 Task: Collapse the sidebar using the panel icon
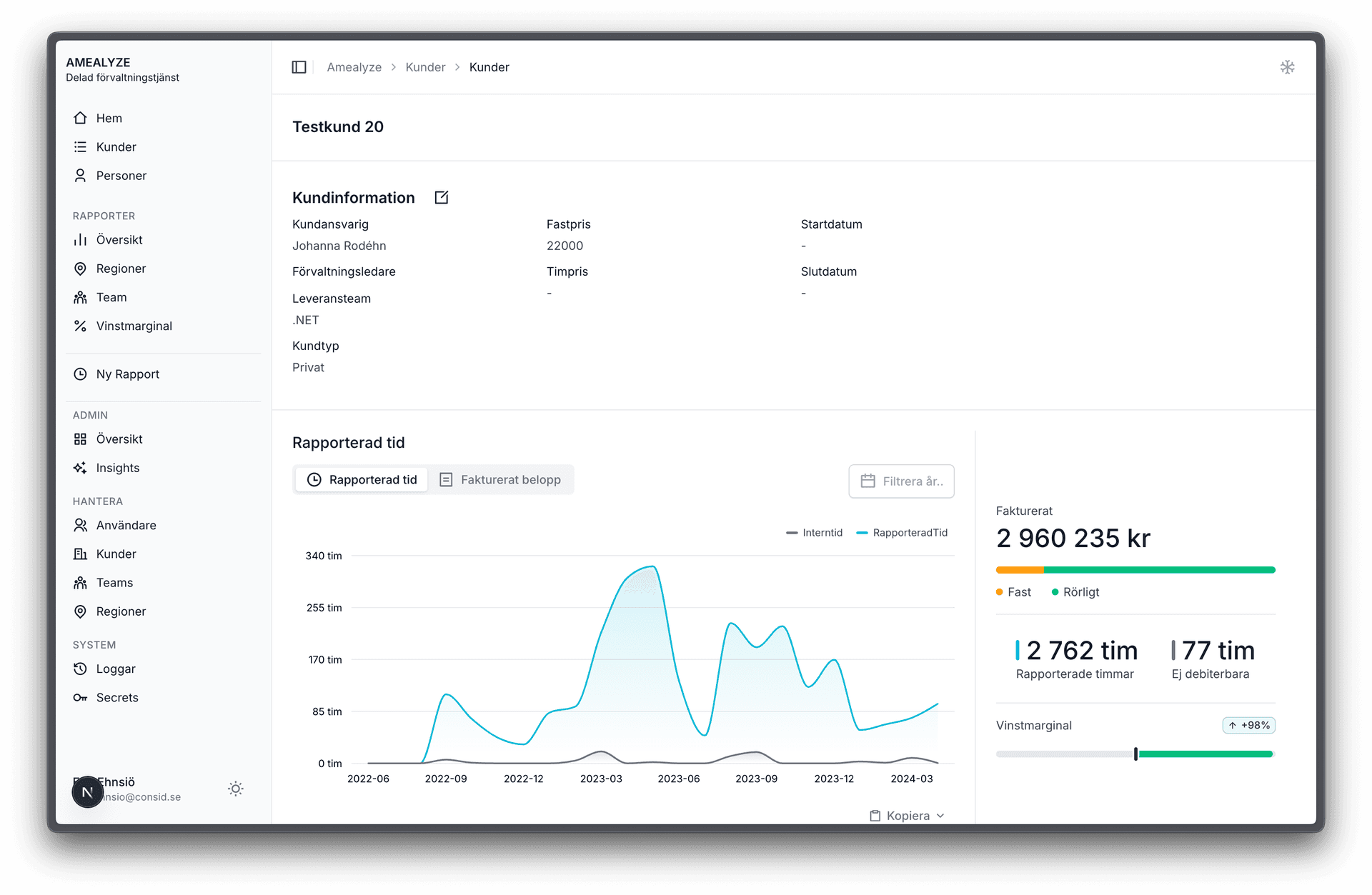[299, 66]
